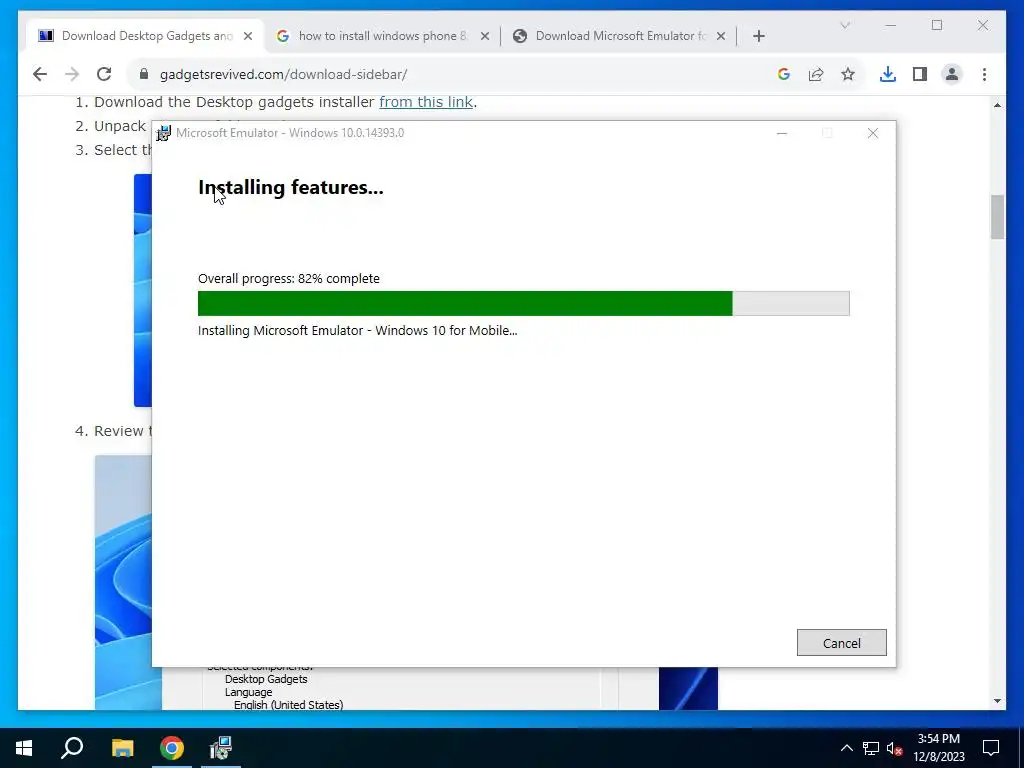
Task: Click 'Overall progress: 82% complete' text
Action: click(289, 278)
